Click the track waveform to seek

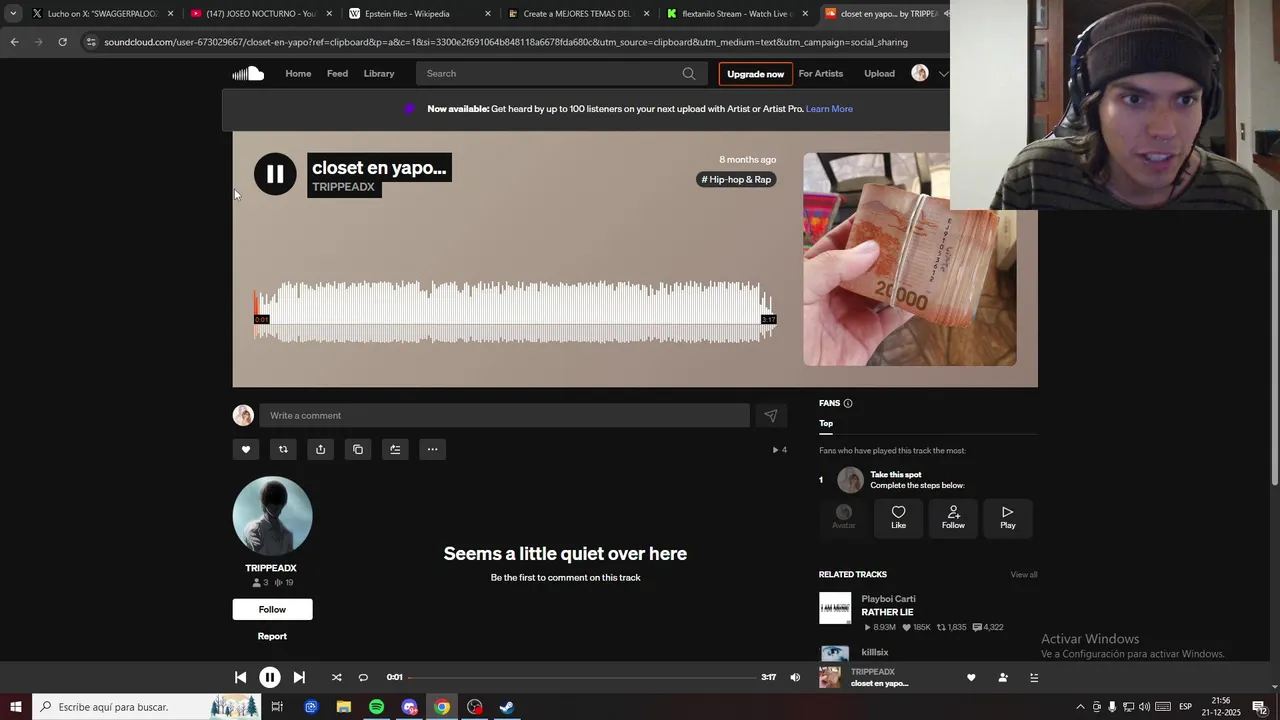514,311
